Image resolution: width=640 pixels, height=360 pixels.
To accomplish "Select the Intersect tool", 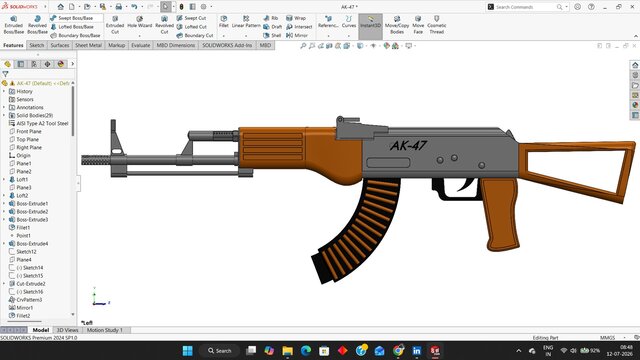I will coord(299,27).
